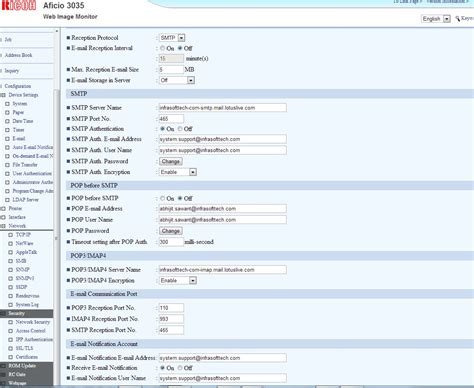Viewport: 474px width, 388px height.
Task: Open SMTP Auth. Encryption dropdown
Action: pos(178,172)
